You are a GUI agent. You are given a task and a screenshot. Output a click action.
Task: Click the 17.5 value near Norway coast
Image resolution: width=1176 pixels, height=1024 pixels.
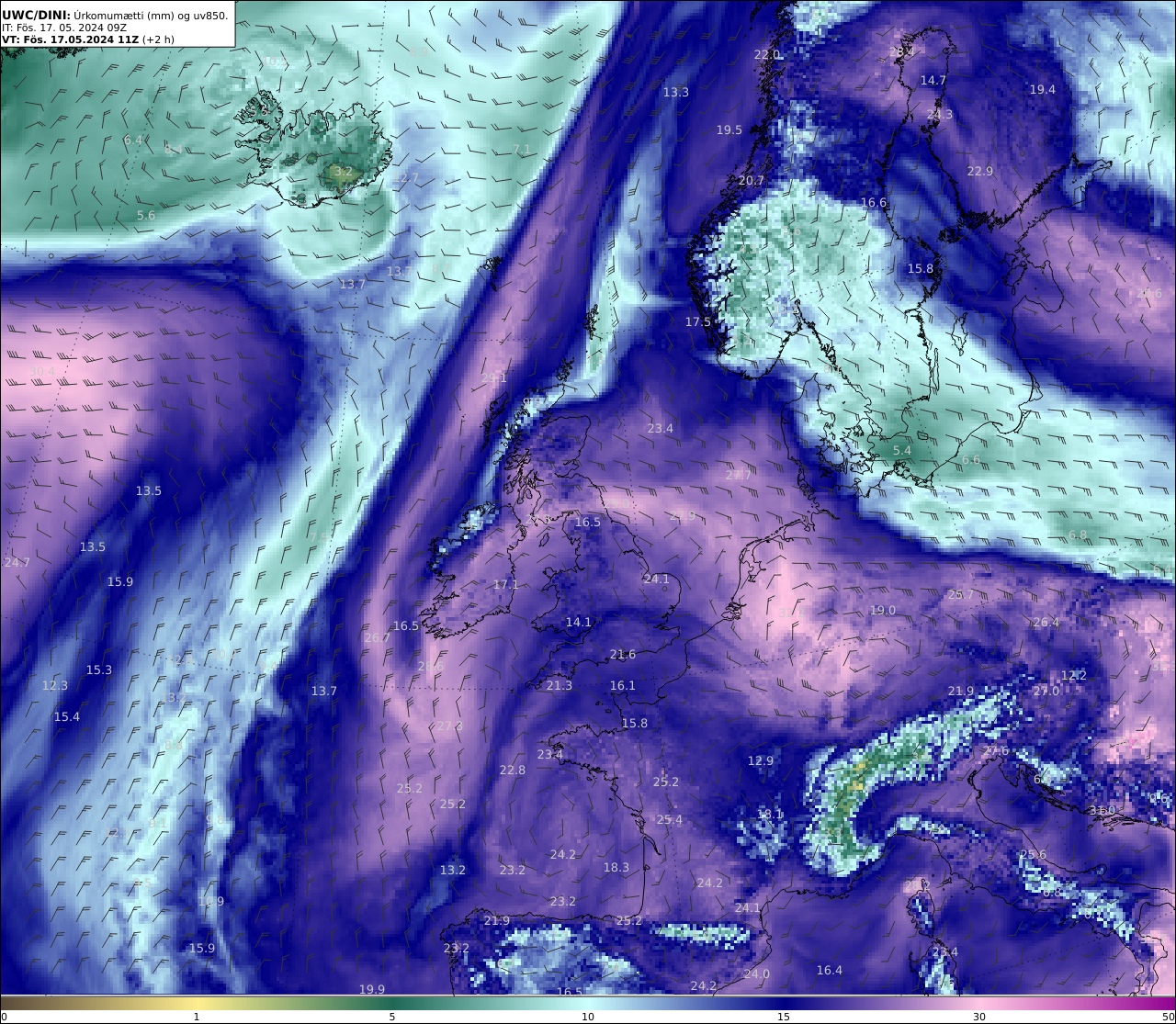(x=698, y=322)
